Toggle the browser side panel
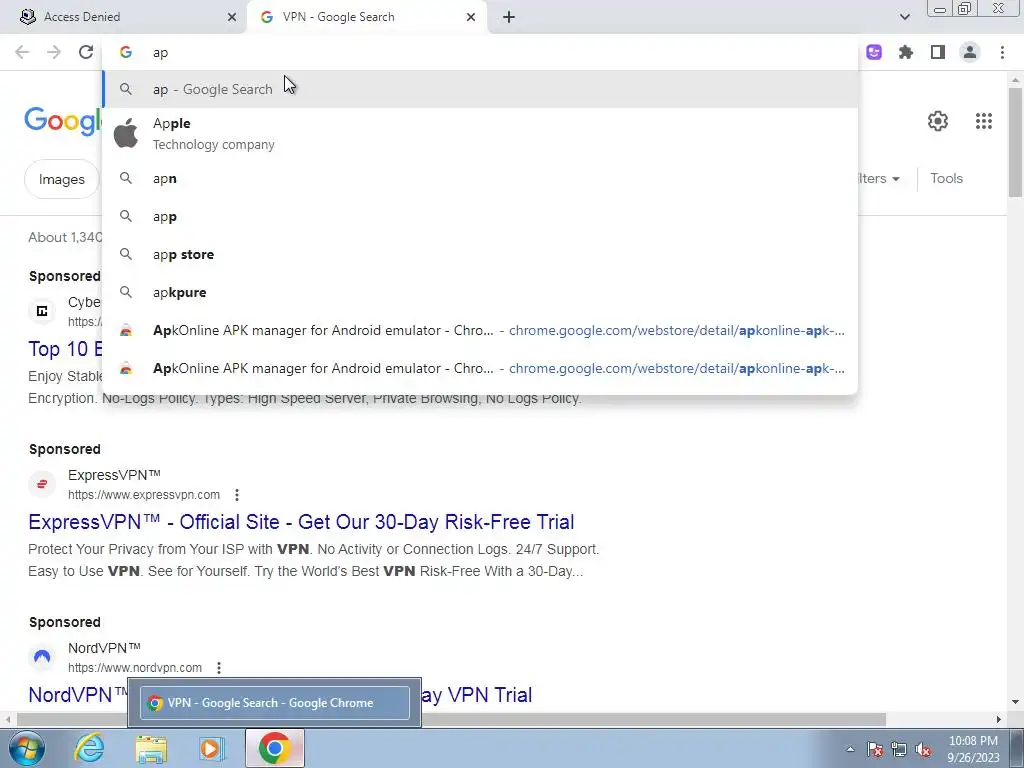1024x768 pixels. pos(938,52)
